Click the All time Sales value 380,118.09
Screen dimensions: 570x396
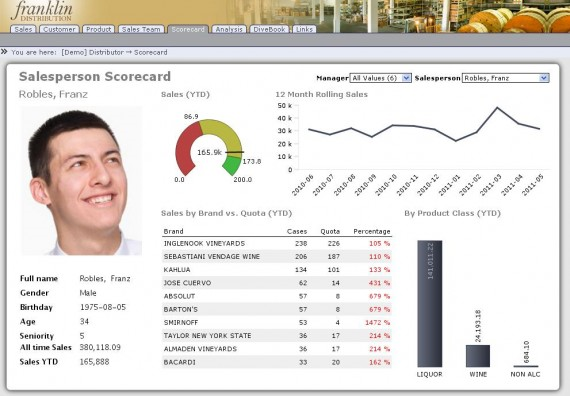100,347
